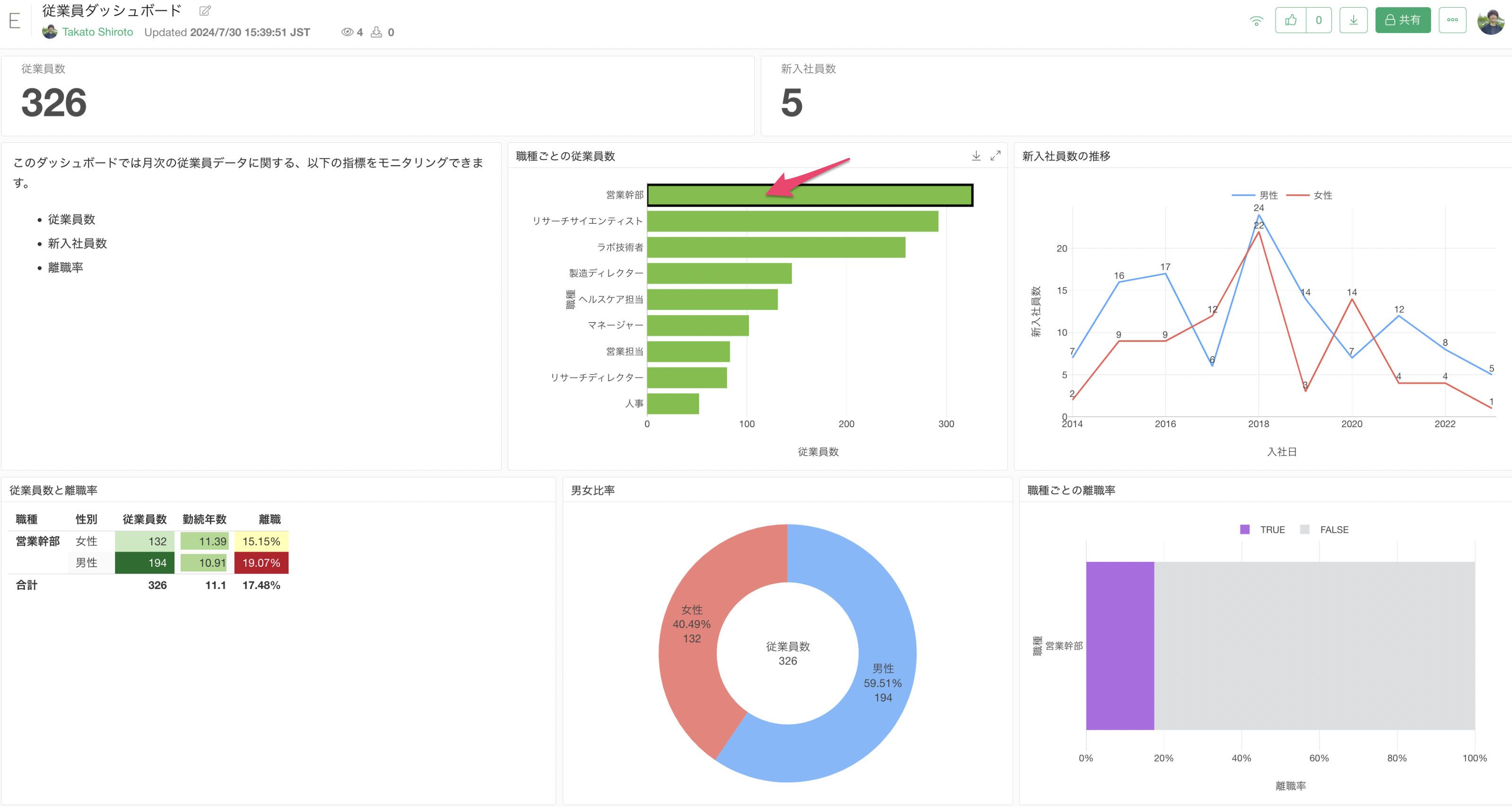1512x807 pixels.
Task: Click the 製造ディレクター bar
Action: click(x=719, y=273)
